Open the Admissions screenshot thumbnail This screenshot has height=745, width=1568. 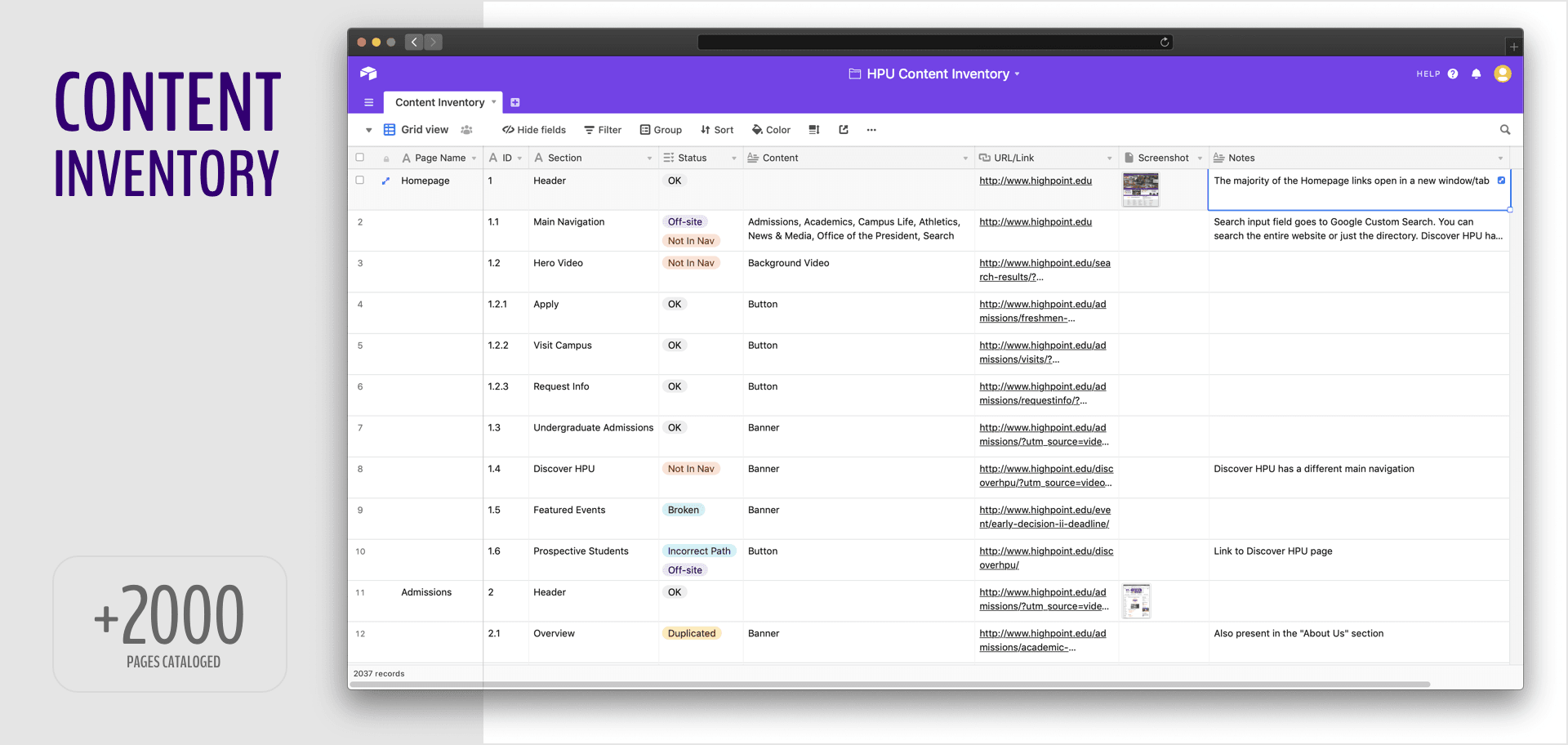(1137, 601)
